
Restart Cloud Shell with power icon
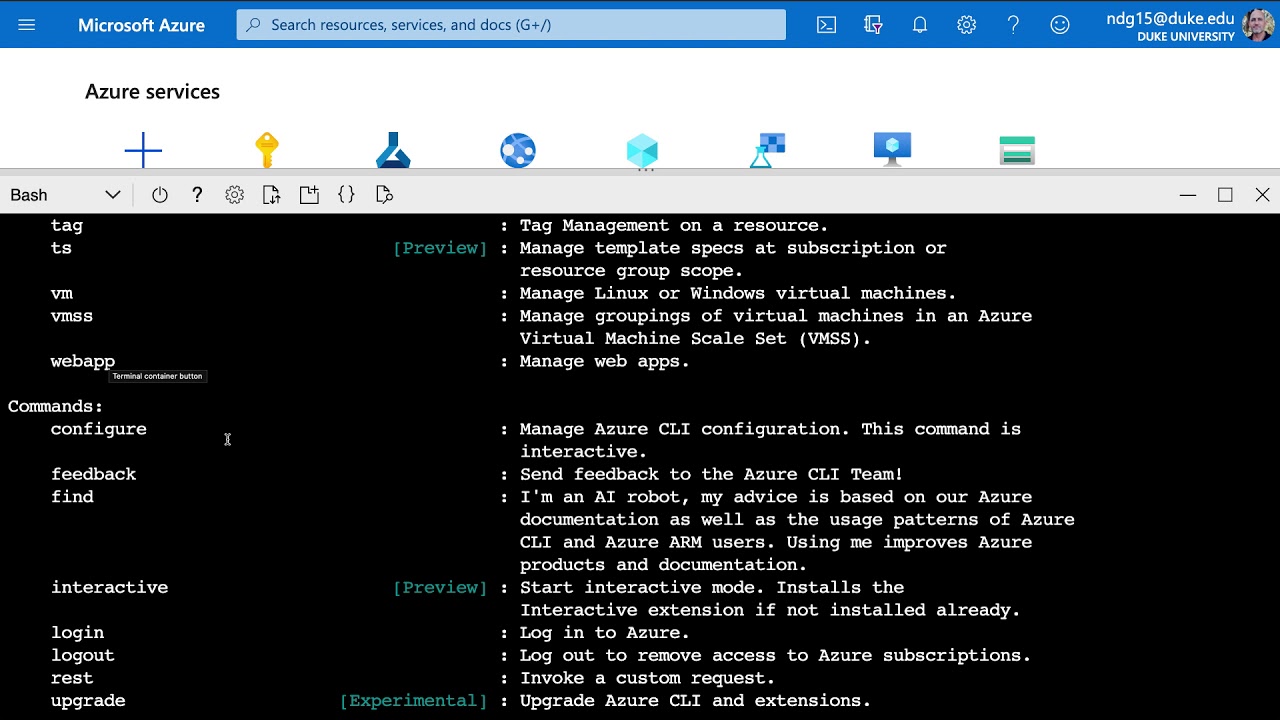point(160,195)
